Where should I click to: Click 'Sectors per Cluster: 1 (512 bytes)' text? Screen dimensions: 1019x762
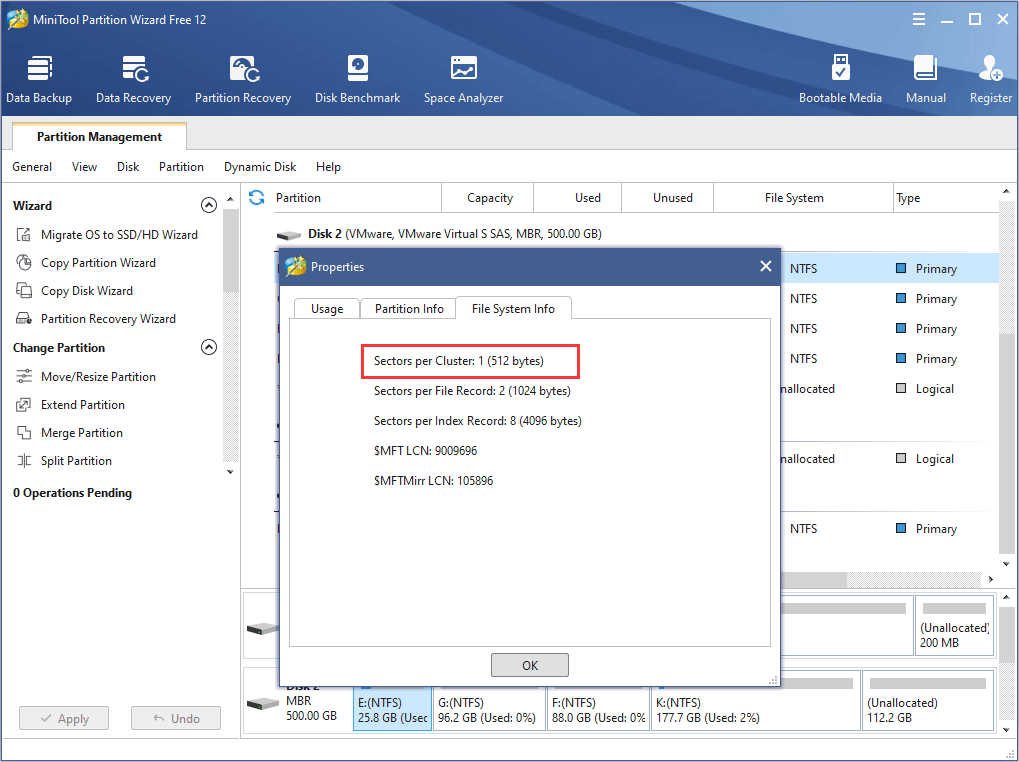pos(459,361)
